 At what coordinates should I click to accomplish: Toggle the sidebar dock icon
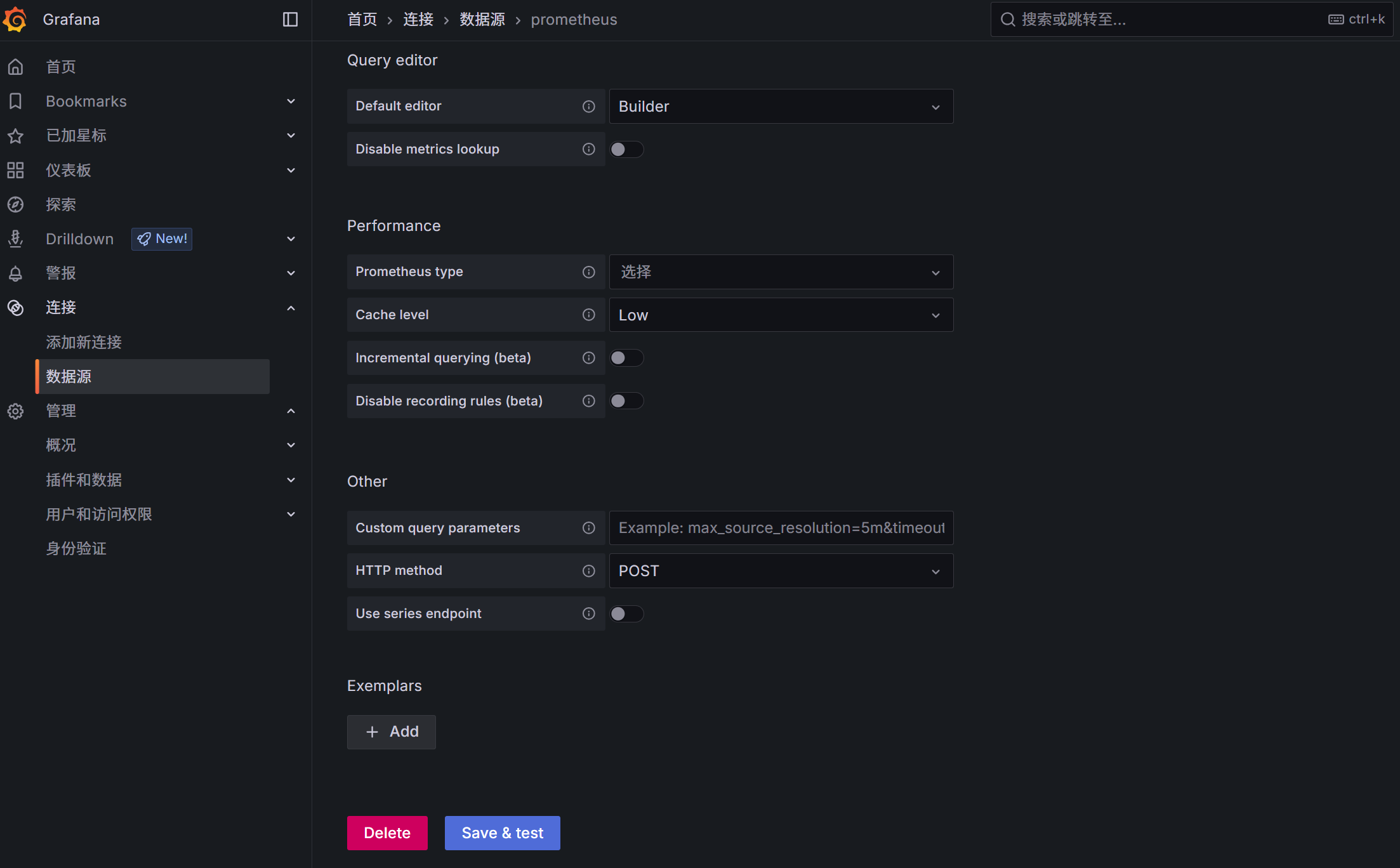coord(290,20)
